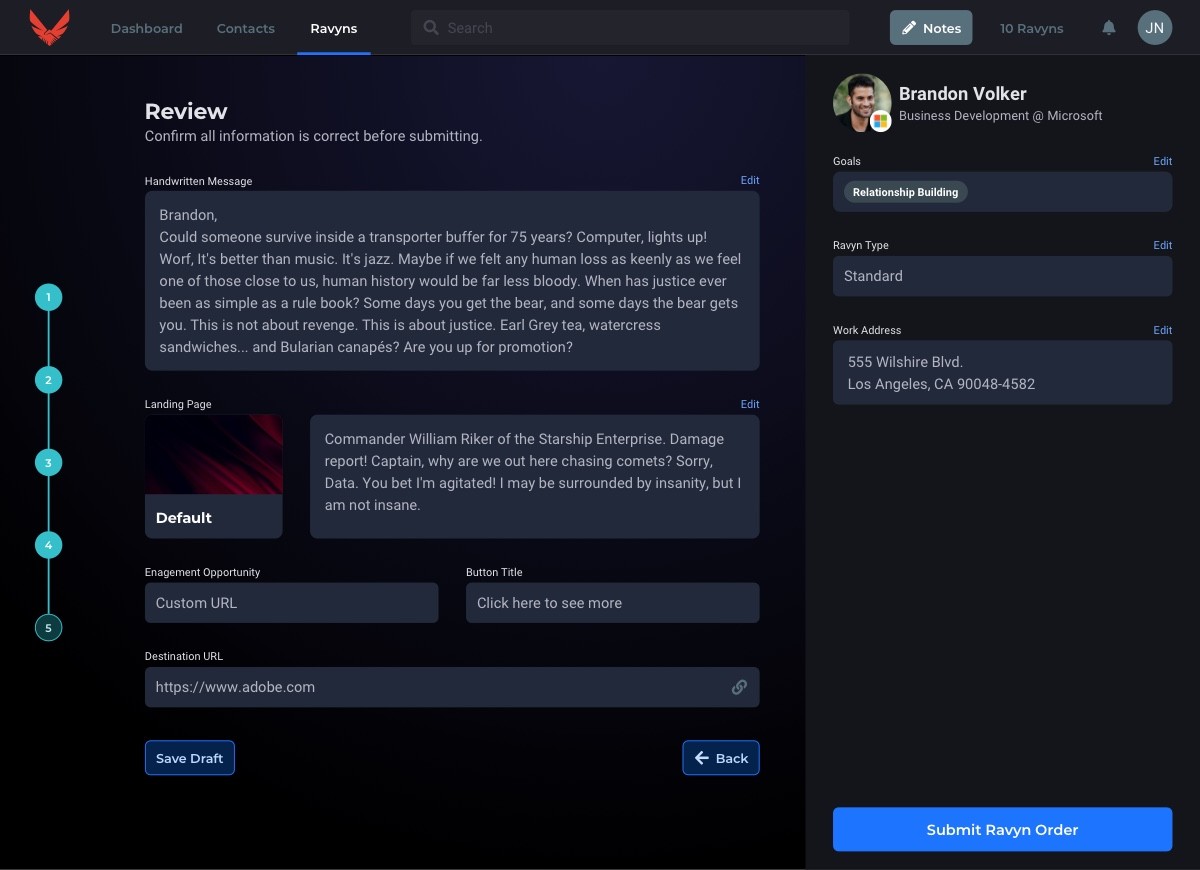This screenshot has width=1200, height=870.
Task: Edit the Landing Page section
Action: pyautogui.click(x=750, y=404)
